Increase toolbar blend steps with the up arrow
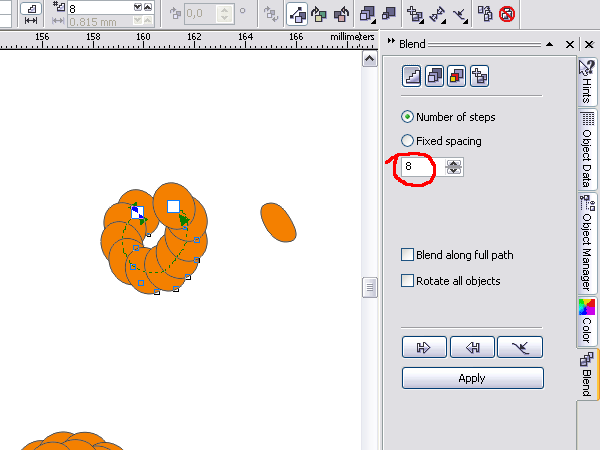Image resolution: width=600 pixels, height=450 pixels. click(148, 7)
